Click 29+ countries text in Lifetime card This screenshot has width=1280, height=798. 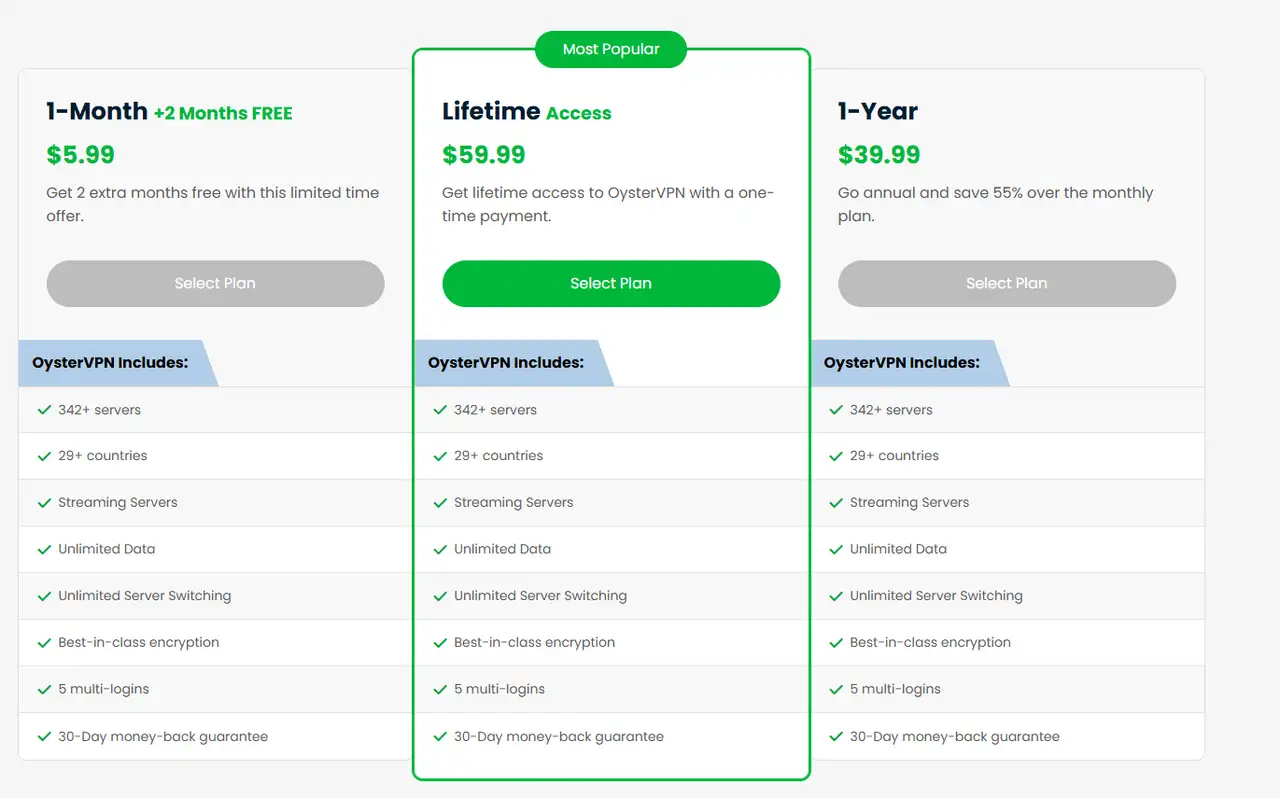click(498, 456)
